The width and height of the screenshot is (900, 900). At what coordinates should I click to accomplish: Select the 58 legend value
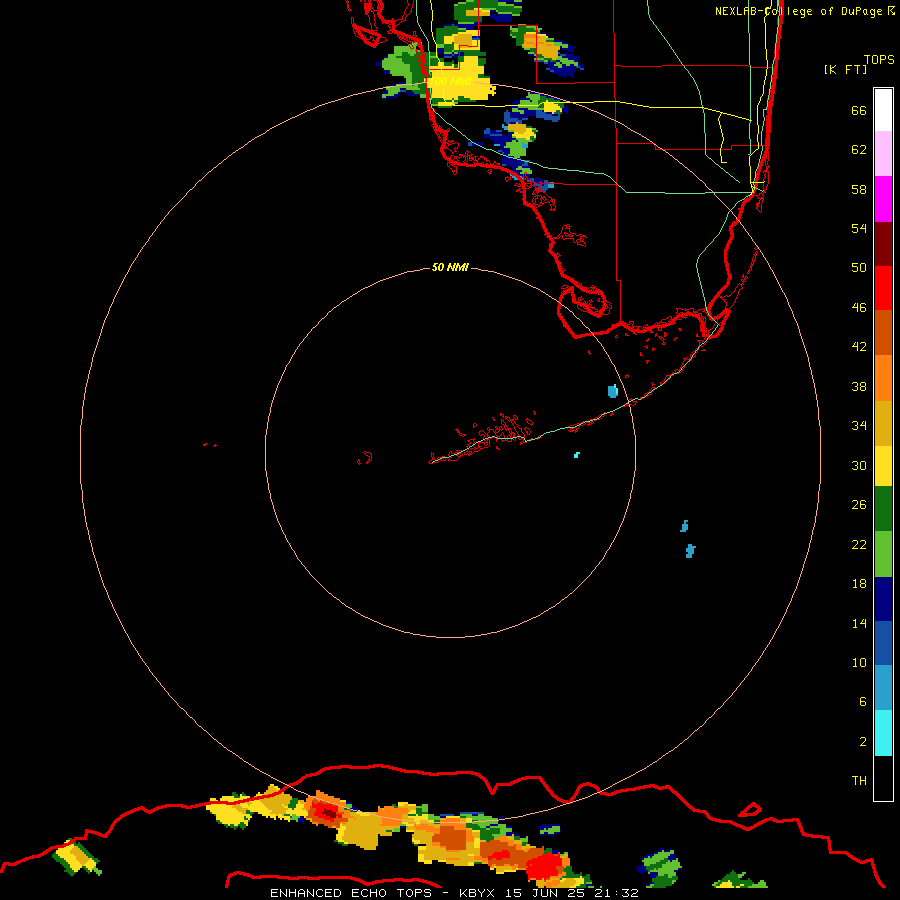click(x=859, y=189)
